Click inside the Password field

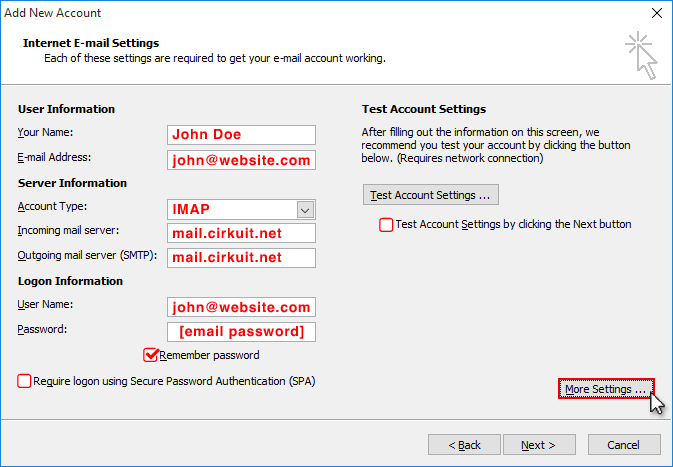tap(241, 332)
